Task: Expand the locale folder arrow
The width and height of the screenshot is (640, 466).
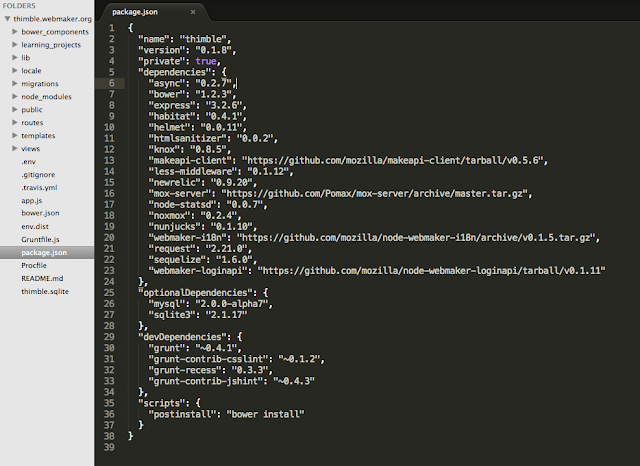Action: click(15, 71)
